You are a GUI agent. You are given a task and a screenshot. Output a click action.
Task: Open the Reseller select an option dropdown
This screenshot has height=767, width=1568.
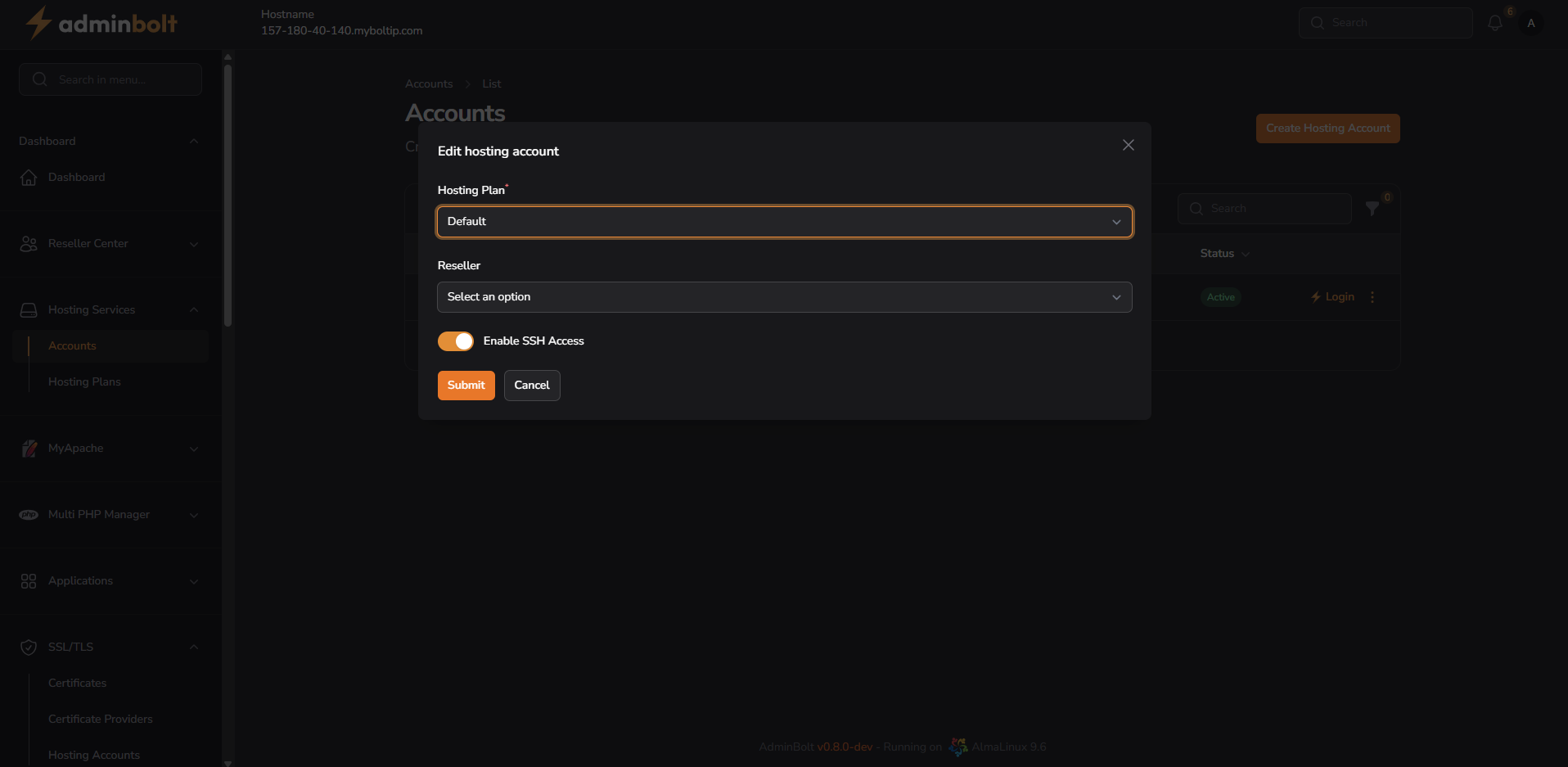pyautogui.click(x=784, y=297)
